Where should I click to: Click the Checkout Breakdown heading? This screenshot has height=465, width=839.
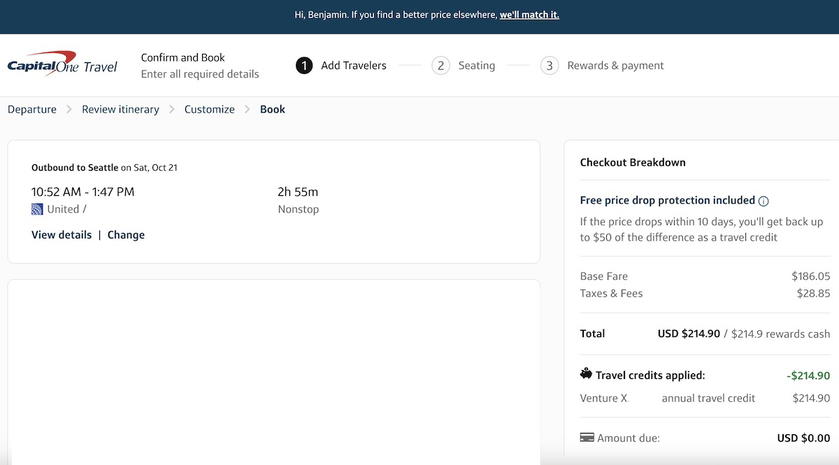[x=632, y=162]
